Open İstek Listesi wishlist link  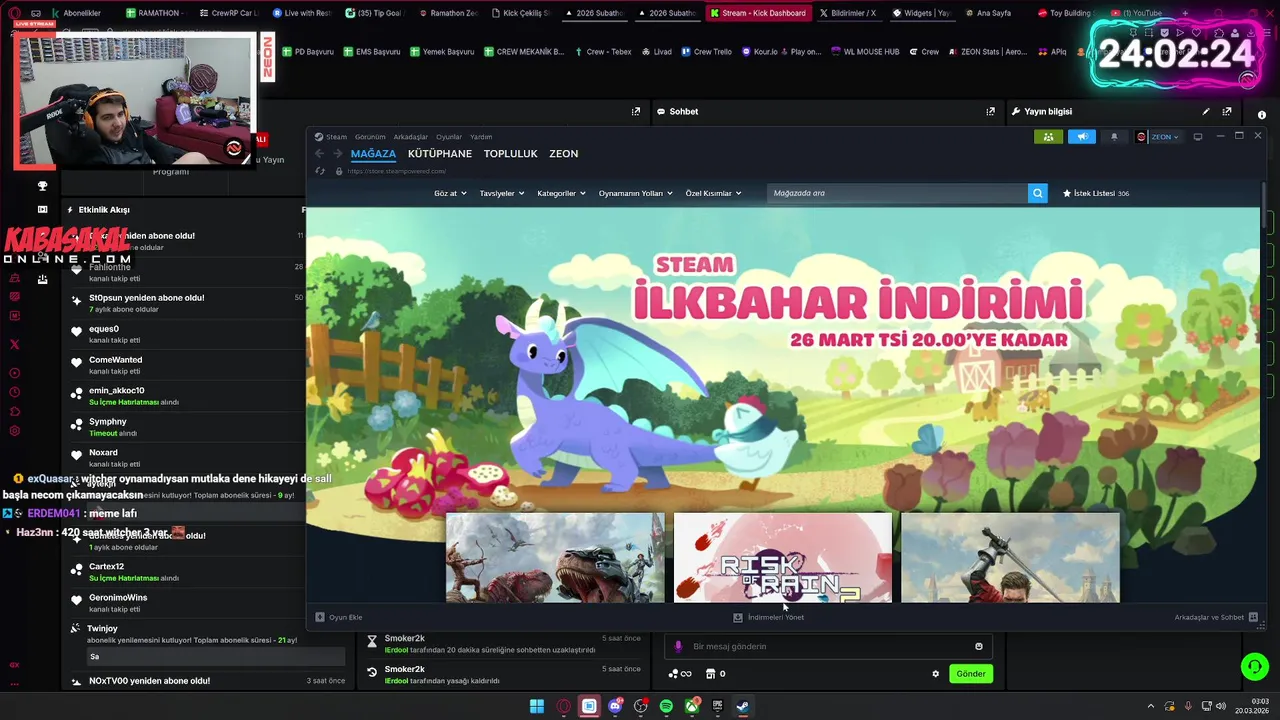pyautogui.click(x=1096, y=193)
